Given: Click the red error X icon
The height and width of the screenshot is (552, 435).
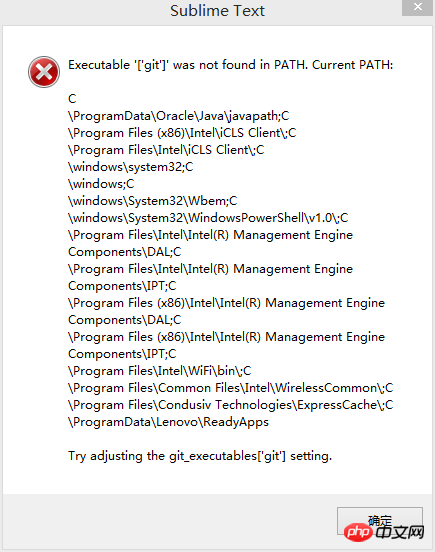Looking at the screenshot, I should (44, 72).
